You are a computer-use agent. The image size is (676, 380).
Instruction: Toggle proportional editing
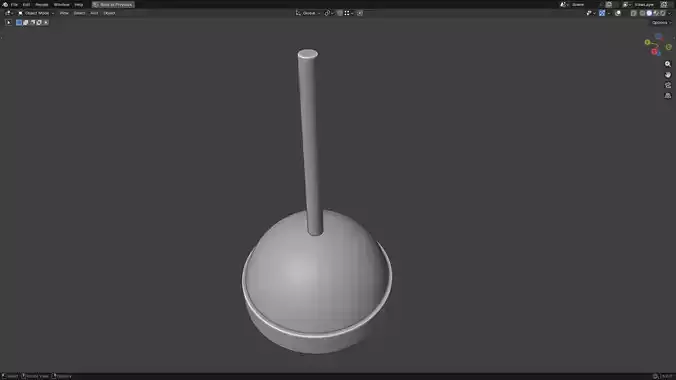360,13
